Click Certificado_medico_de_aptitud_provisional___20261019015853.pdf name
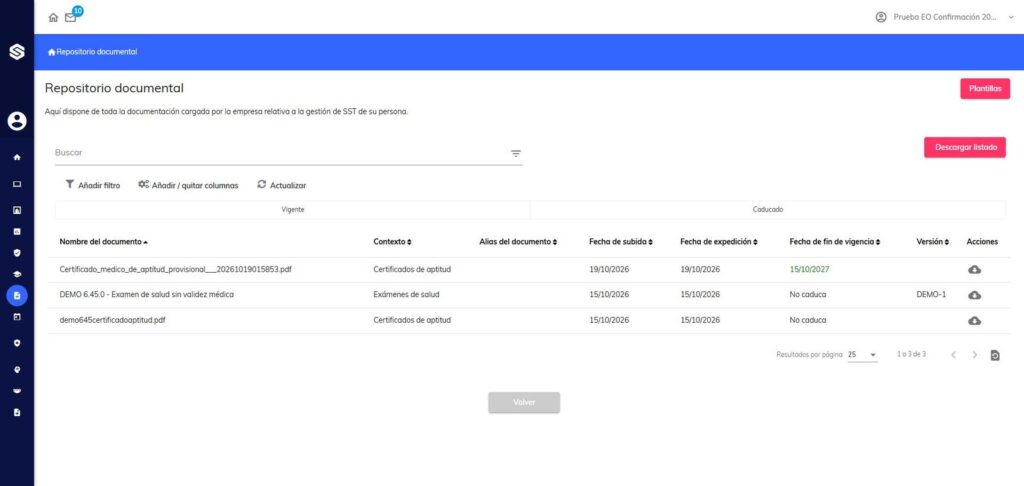 coord(175,269)
